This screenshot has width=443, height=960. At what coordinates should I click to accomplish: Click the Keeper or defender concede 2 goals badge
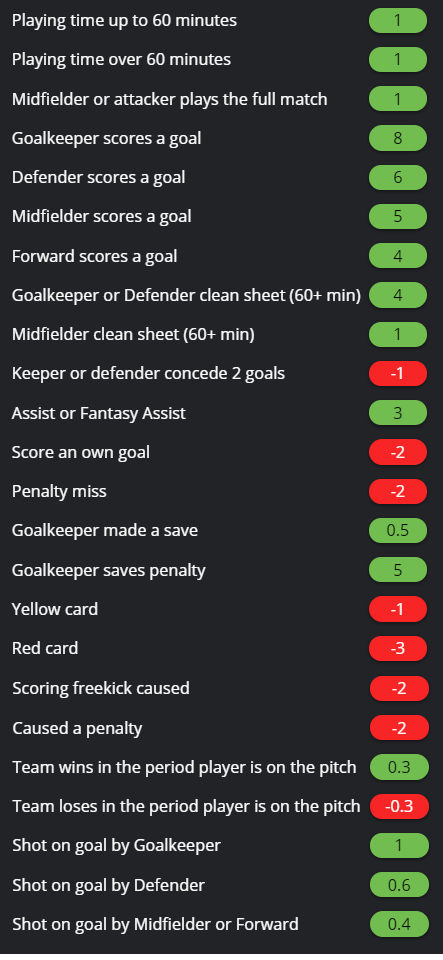tap(398, 373)
